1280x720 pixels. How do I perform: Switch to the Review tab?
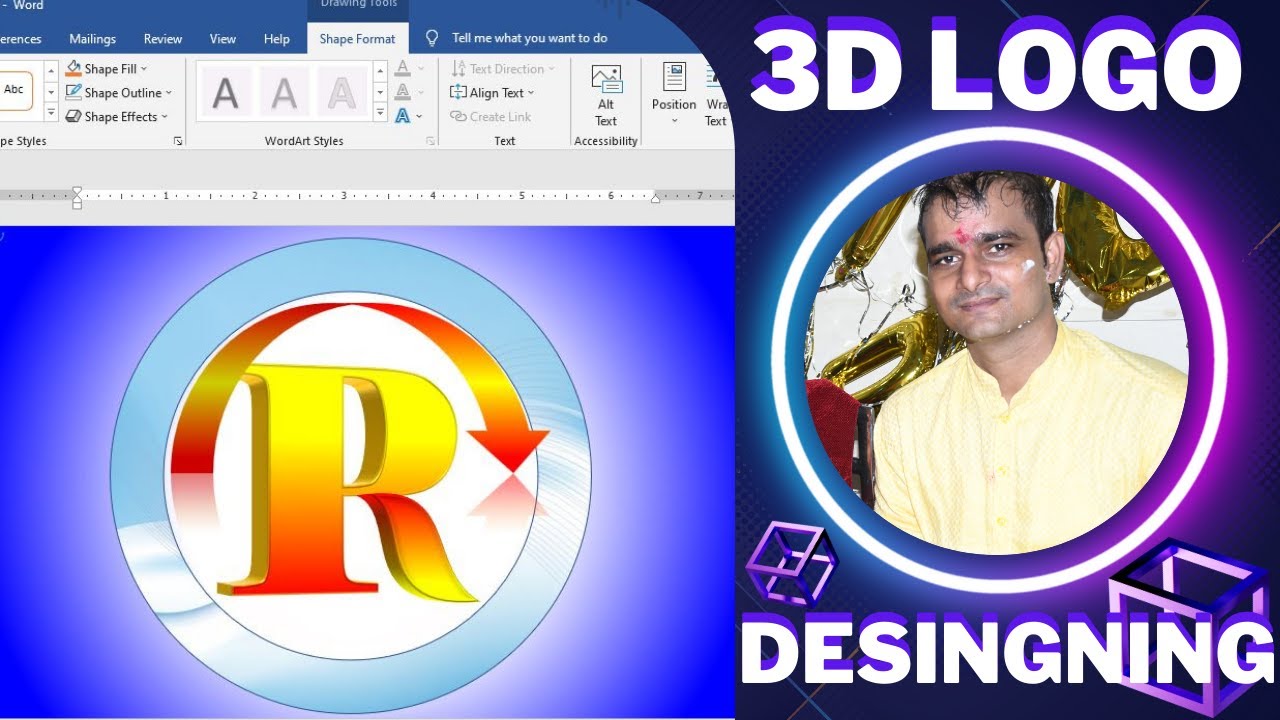pos(163,39)
